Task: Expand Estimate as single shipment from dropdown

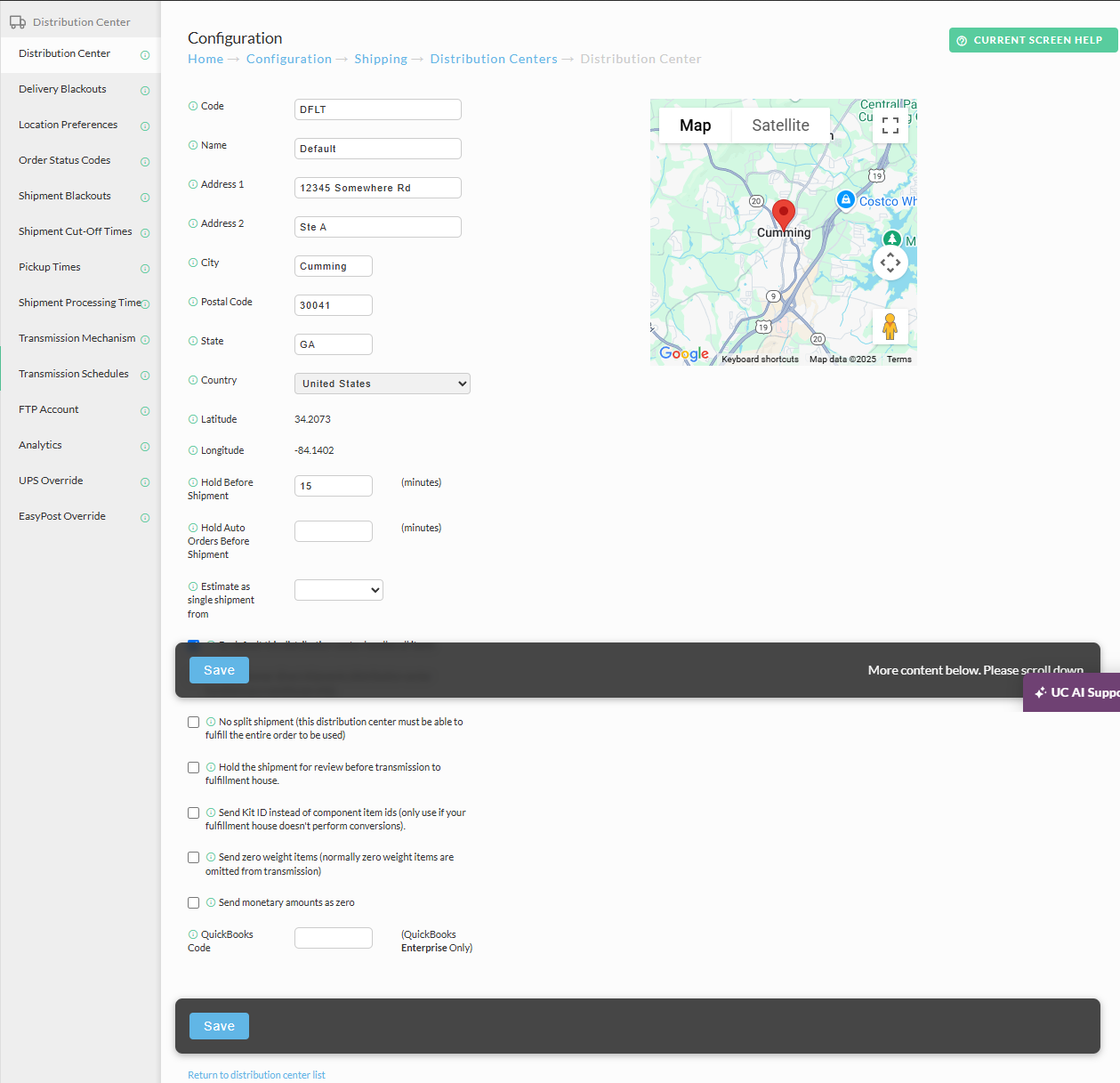Action: [x=339, y=590]
